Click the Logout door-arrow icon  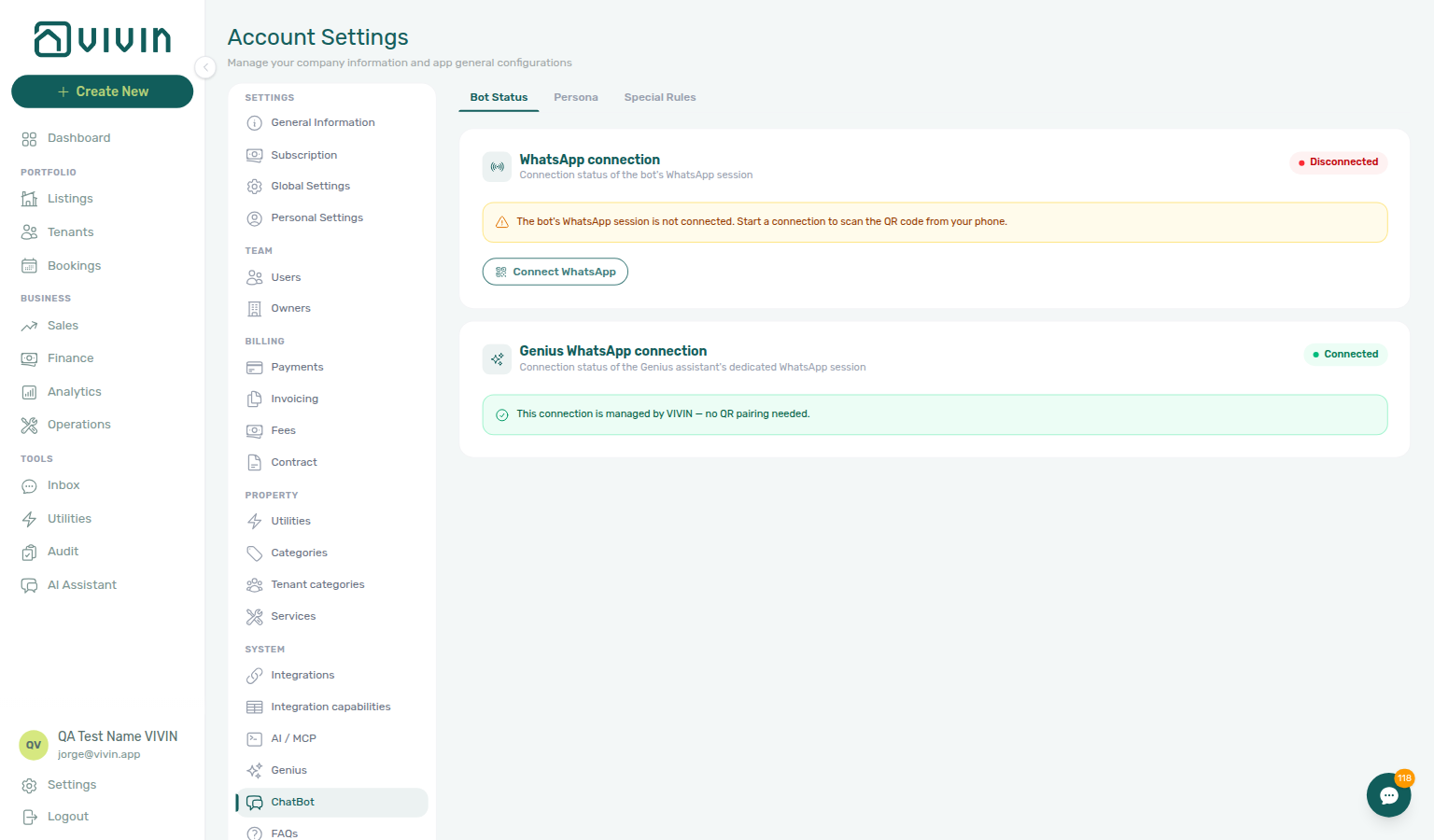(29, 817)
